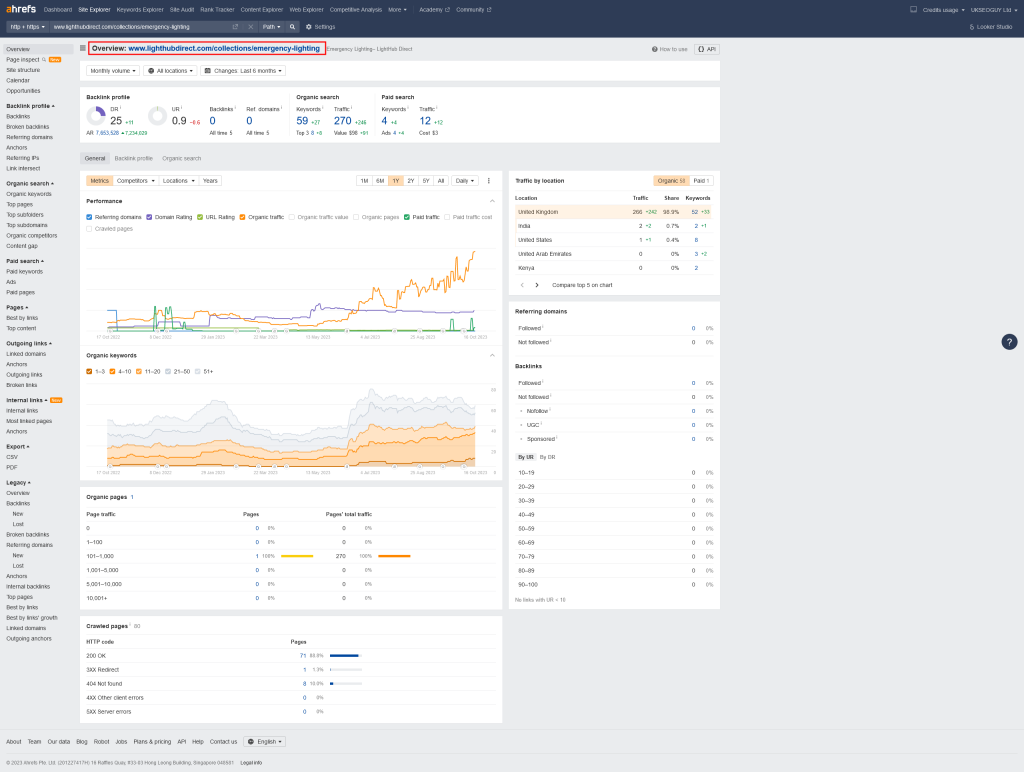Uncheck the Referring domains checkbox
The image size is (1024, 772).
pyautogui.click(x=90, y=216)
